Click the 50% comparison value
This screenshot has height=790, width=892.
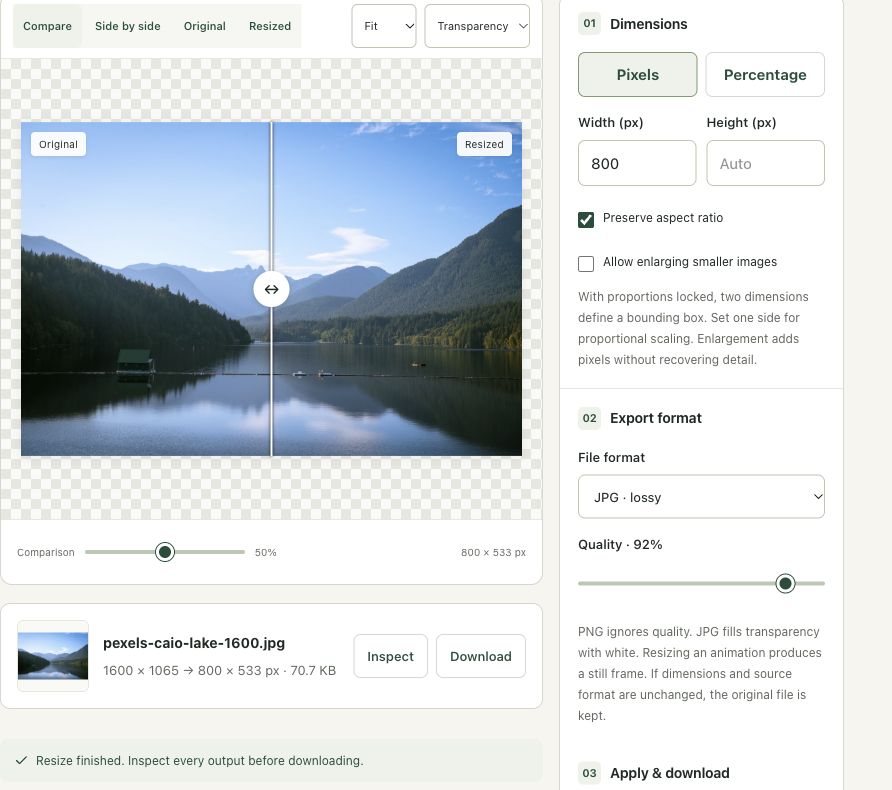click(x=265, y=552)
